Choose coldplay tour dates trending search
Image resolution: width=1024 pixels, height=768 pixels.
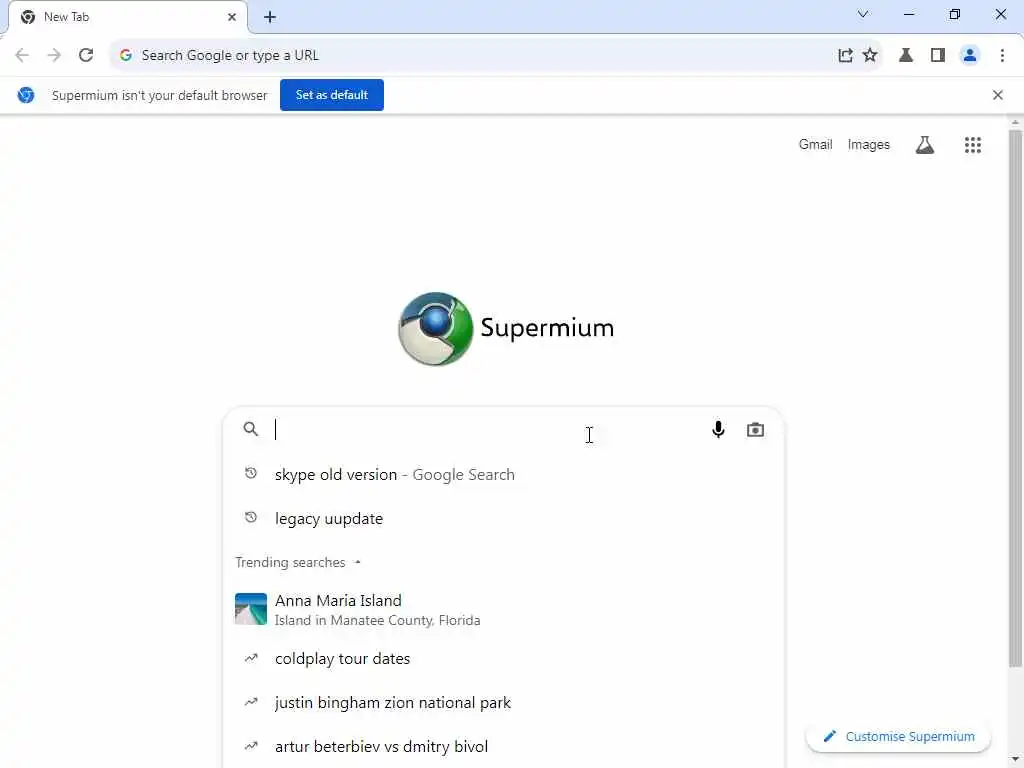[503, 659]
